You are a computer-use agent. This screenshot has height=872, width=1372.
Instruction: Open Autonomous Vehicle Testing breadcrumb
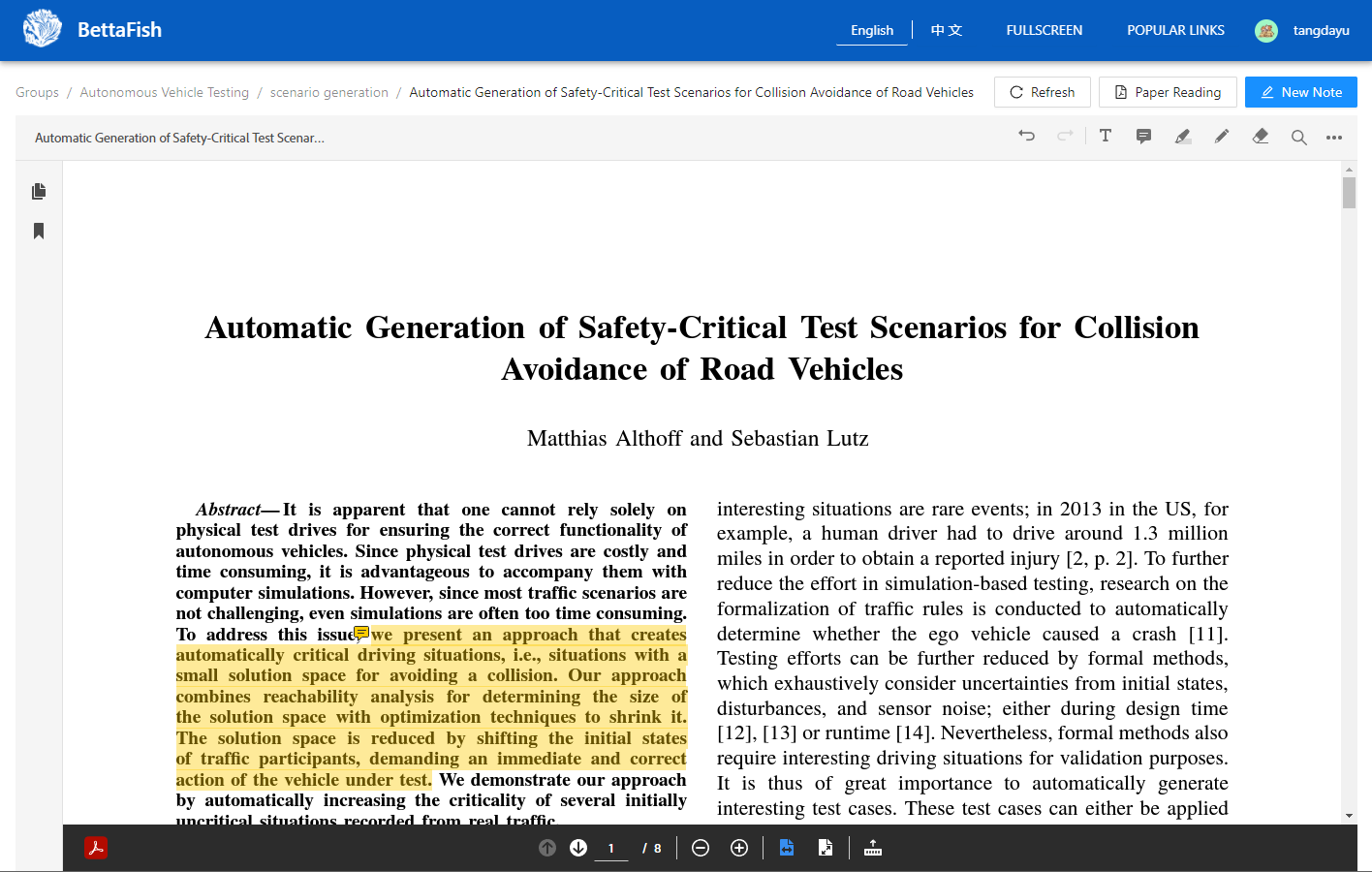[x=165, y=92]
